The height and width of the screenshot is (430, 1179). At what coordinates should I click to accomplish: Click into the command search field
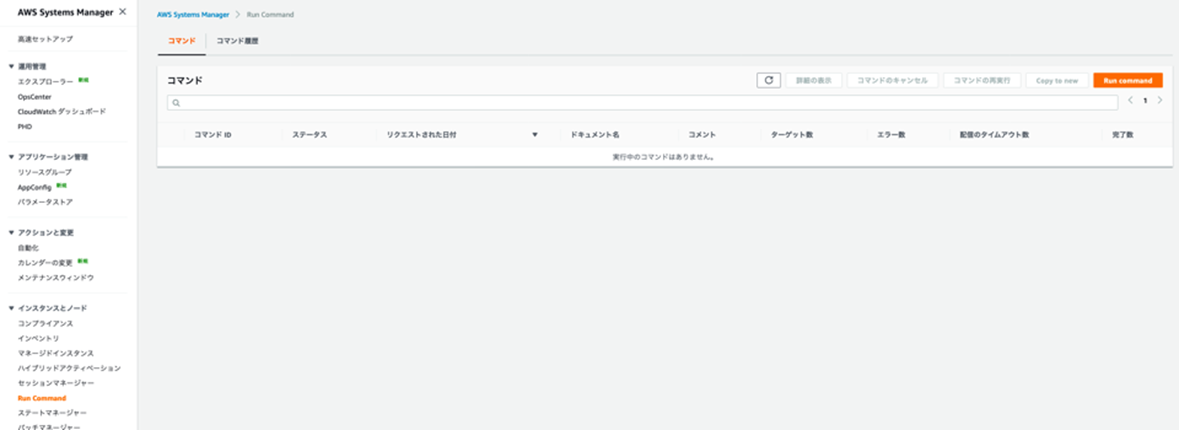642,103
